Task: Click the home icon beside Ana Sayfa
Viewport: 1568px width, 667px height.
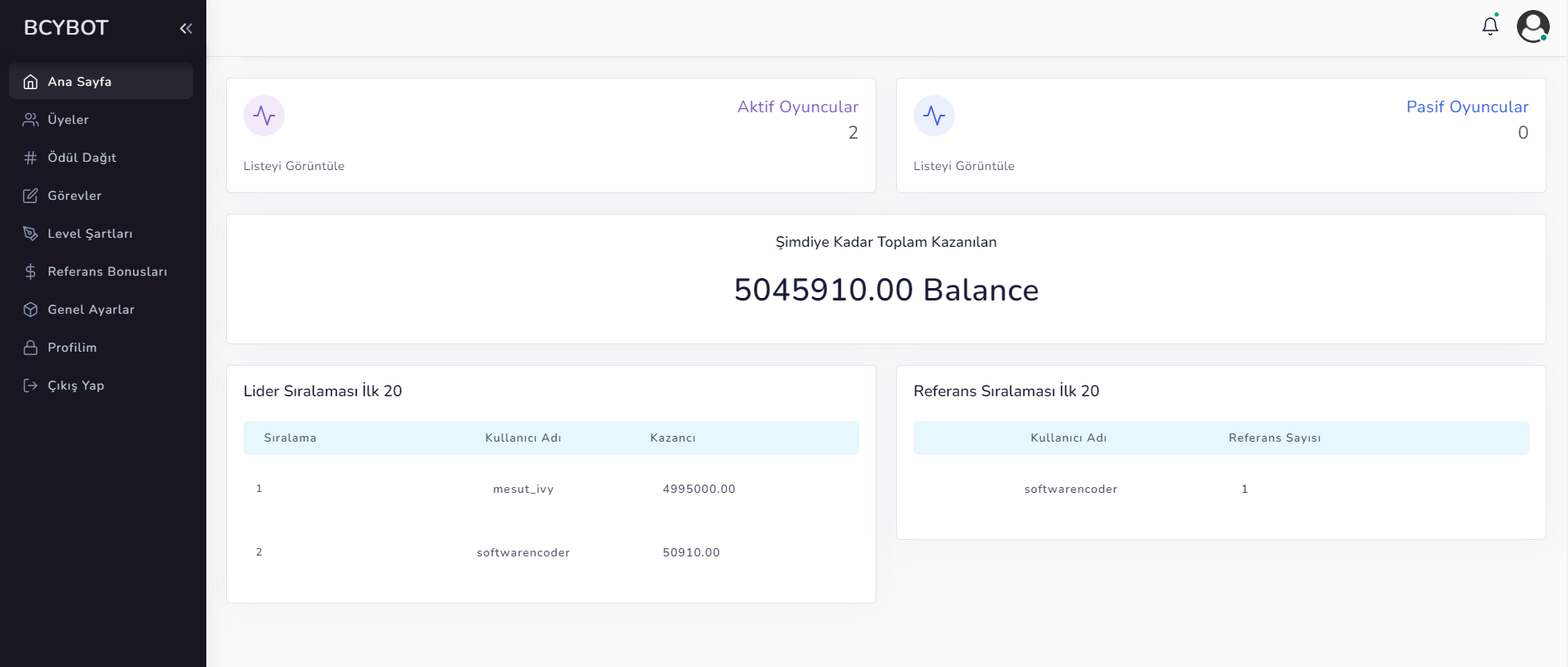Action: coord(31,82)
